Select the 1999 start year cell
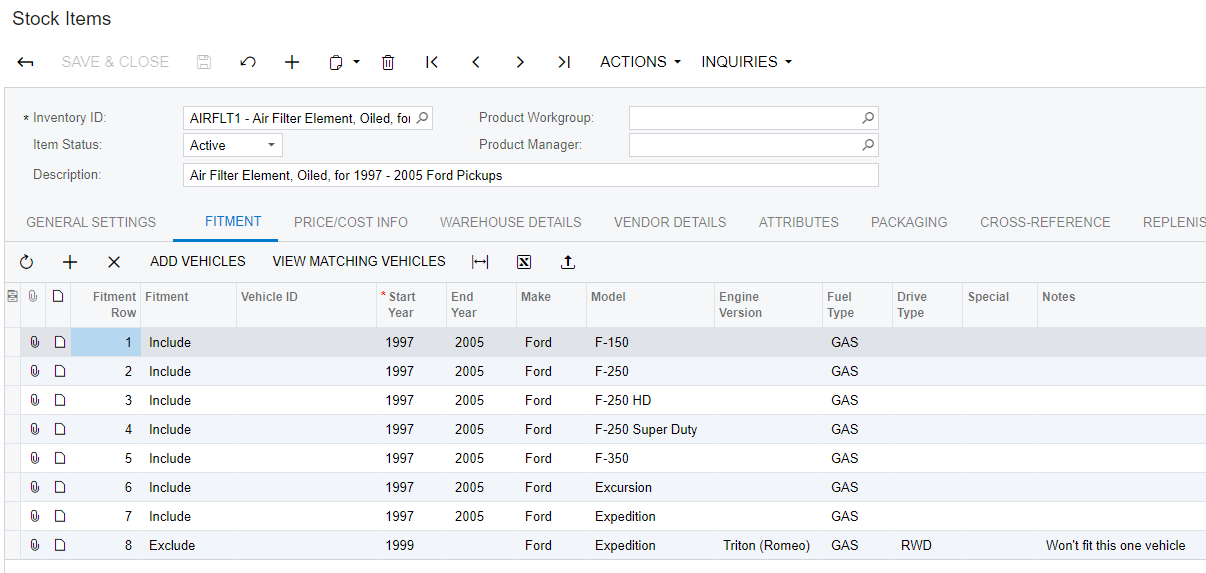 coord(411,545)
